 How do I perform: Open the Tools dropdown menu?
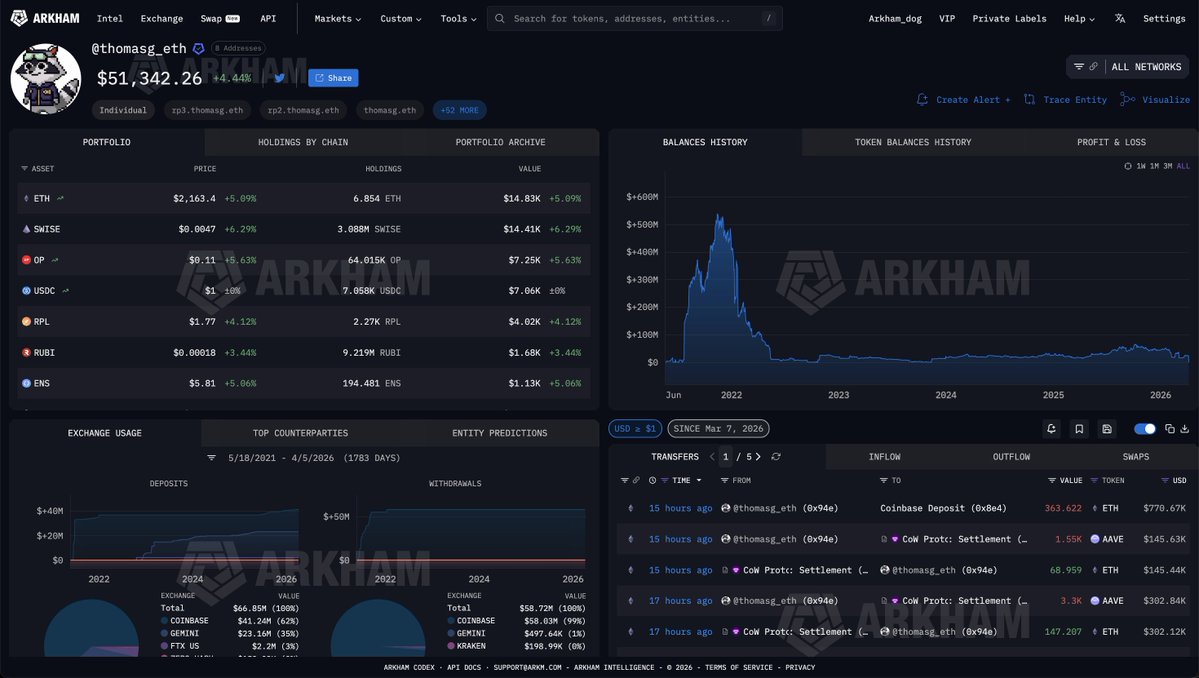(458, 18)
